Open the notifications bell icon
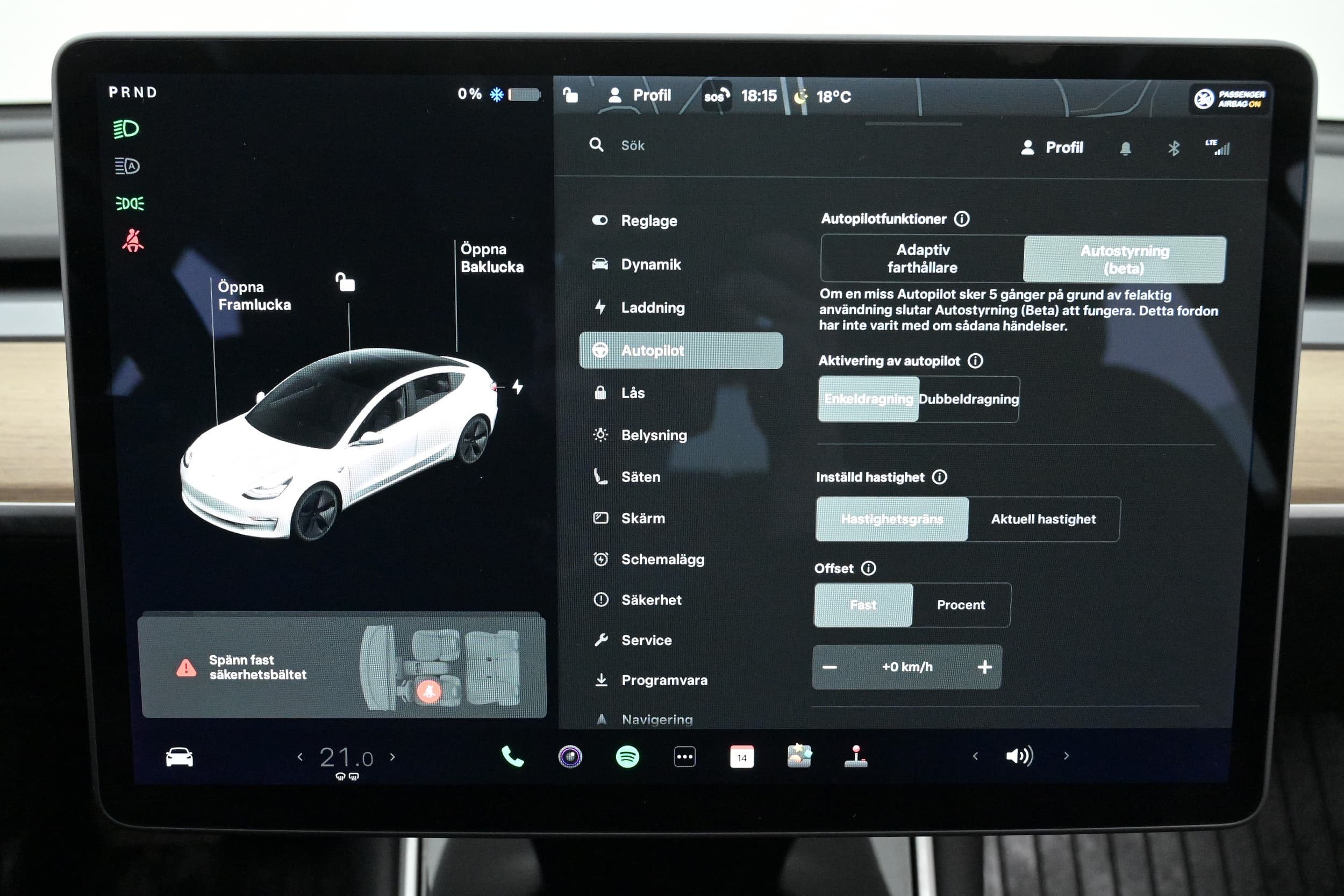 (x=1125, y=148)
